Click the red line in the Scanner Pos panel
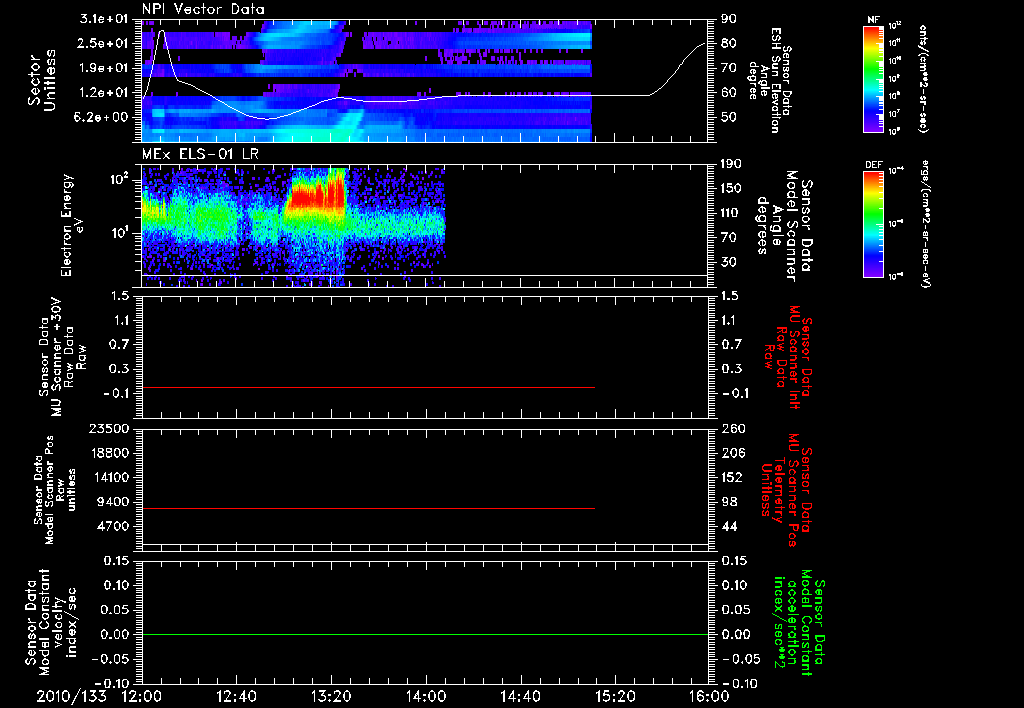The width and height of the screenshot is (1024, 708). coord(368,508)
